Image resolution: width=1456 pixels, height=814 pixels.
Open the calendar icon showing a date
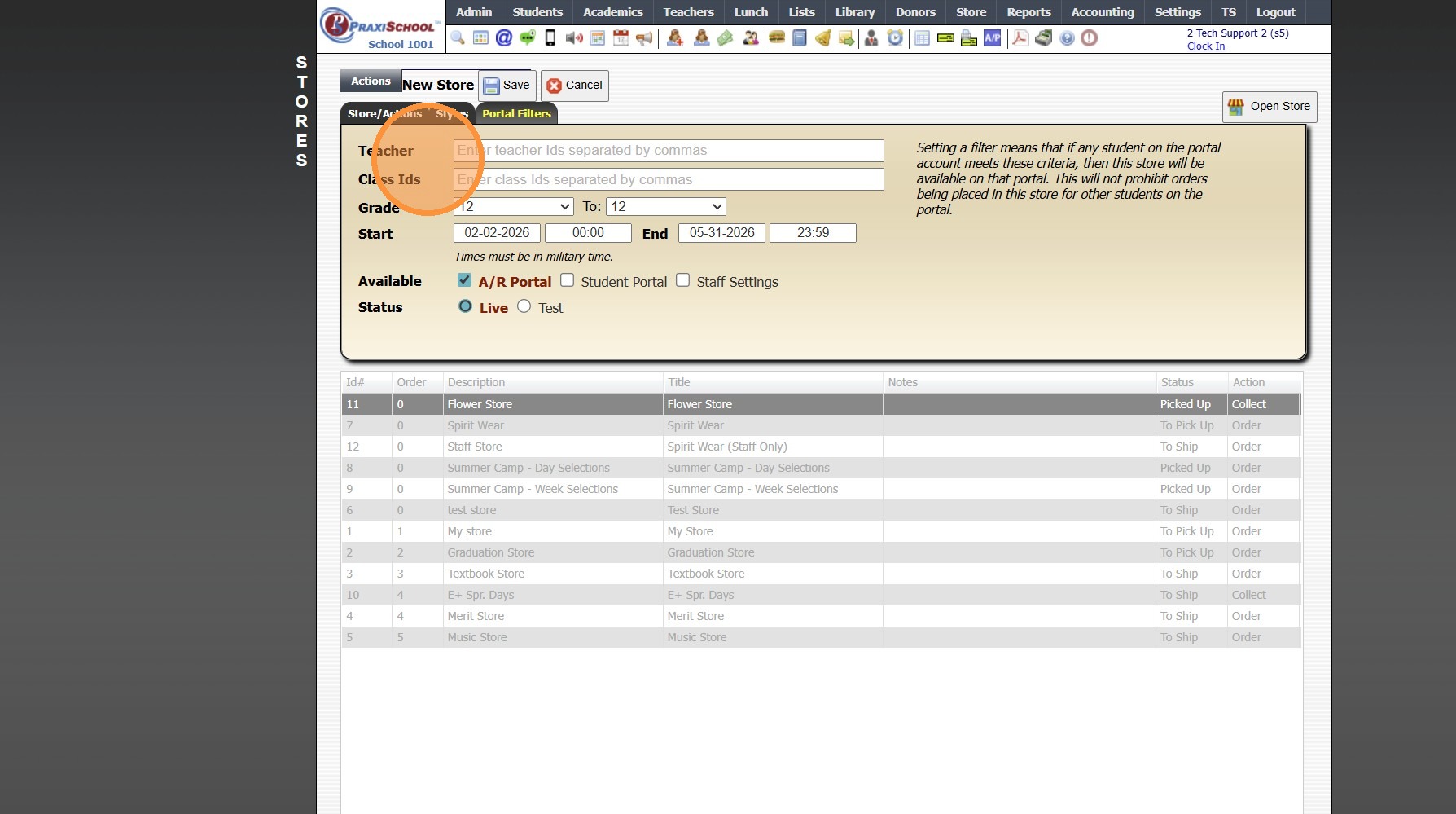point(621,38)
